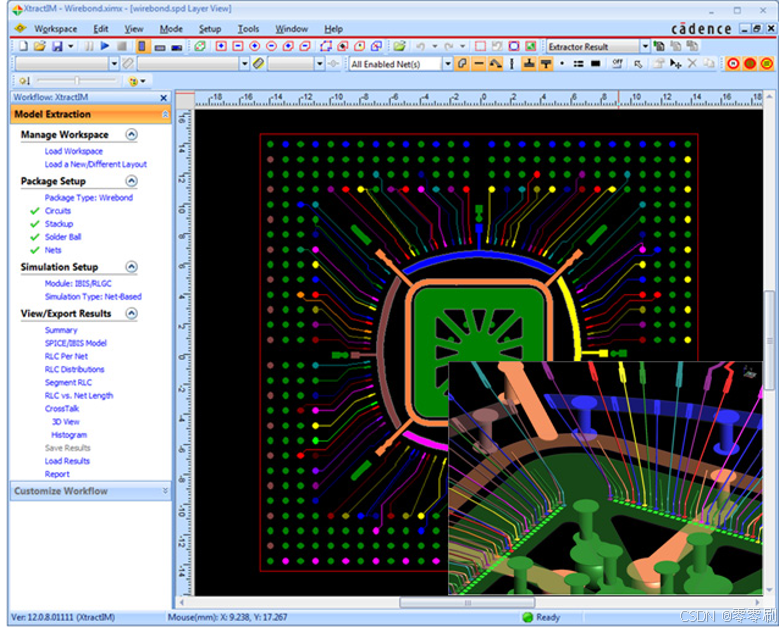Toggle the portrait layer view button
Image resolution: width=784 pixels, height=630 pixels.
(142, 46)
